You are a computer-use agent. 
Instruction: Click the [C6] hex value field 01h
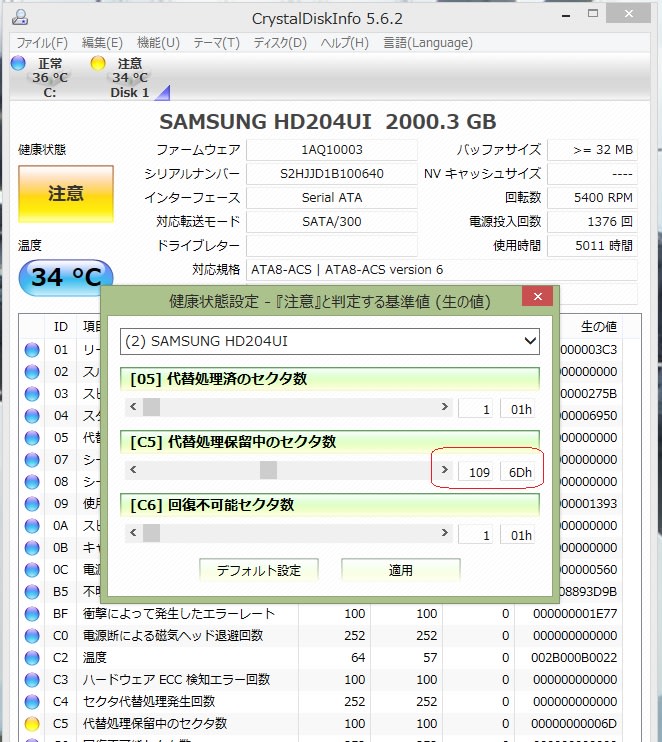(x=518, y=535)
